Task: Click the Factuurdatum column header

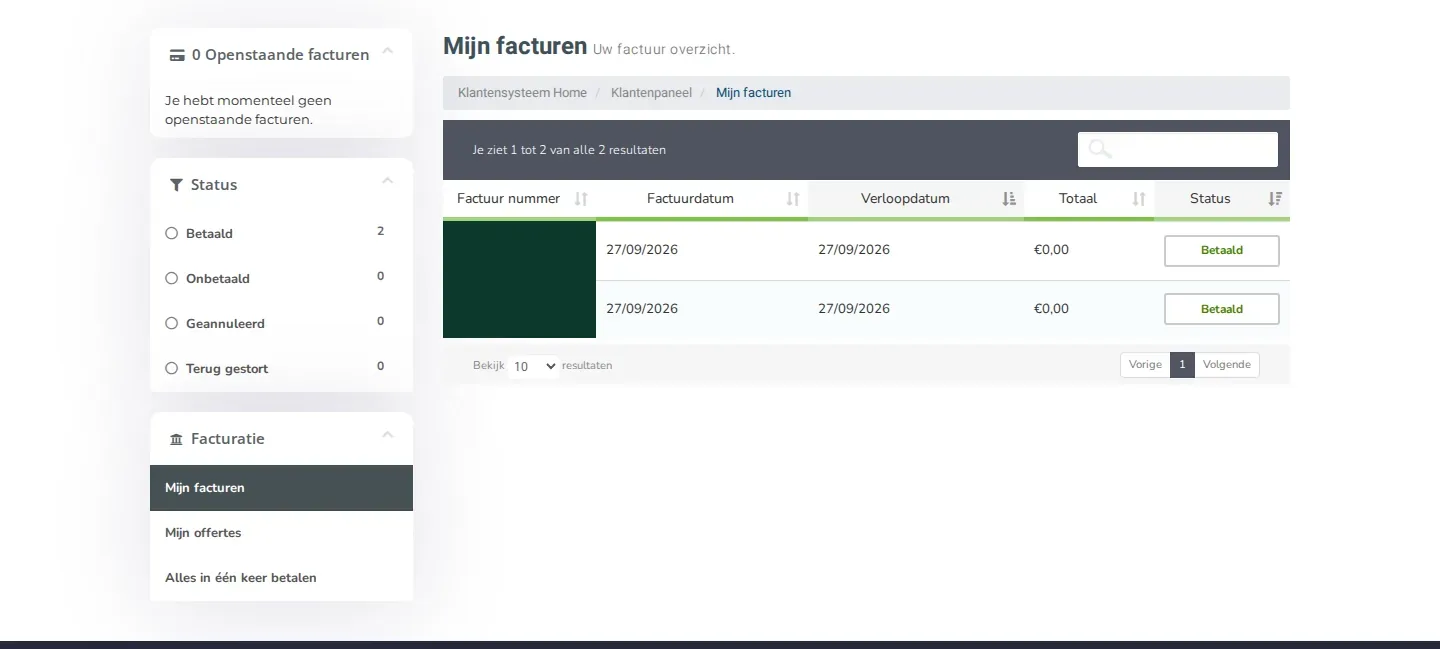Action: [702, 199]
